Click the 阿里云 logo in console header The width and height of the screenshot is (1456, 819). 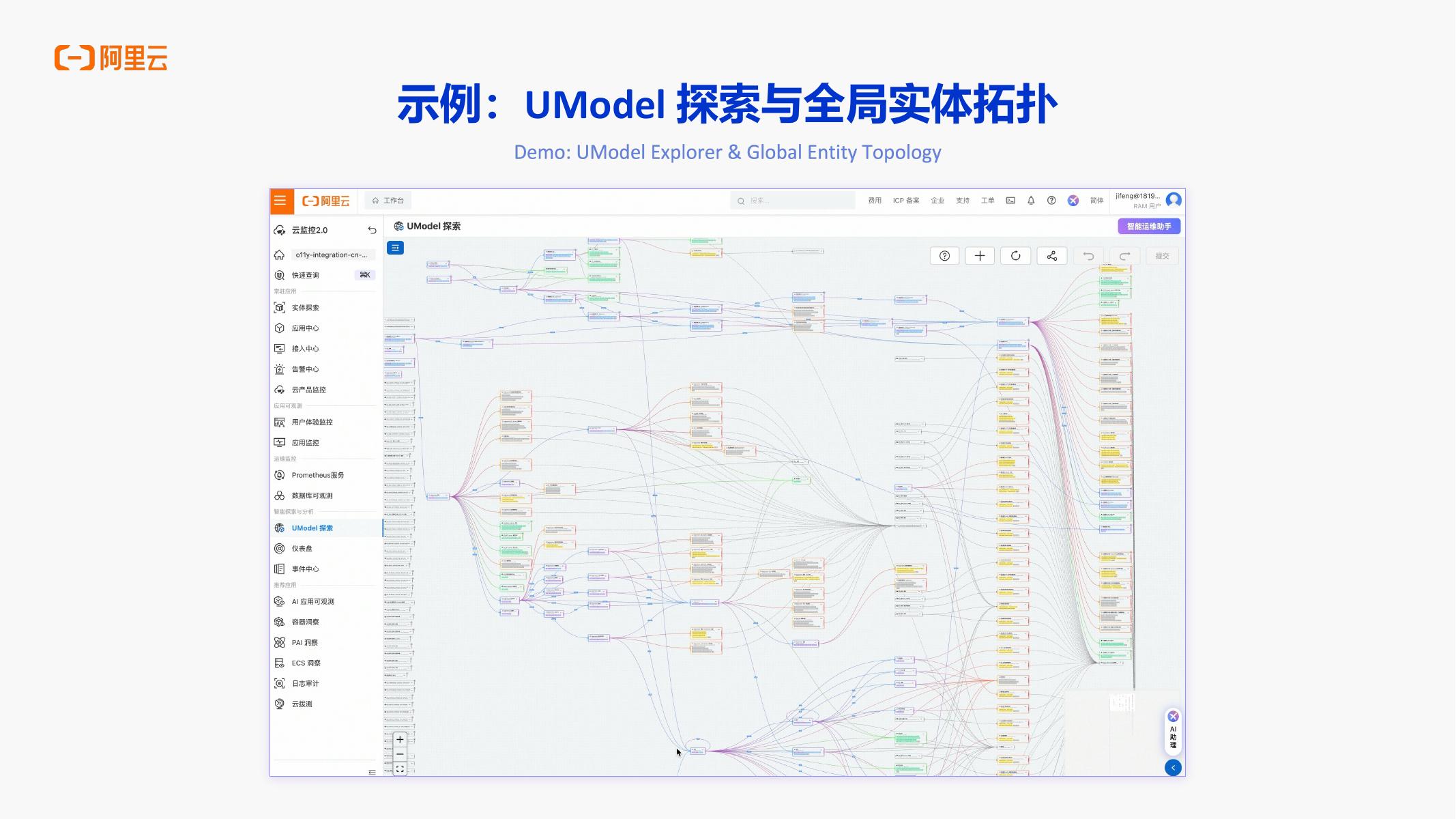point(326,201)
